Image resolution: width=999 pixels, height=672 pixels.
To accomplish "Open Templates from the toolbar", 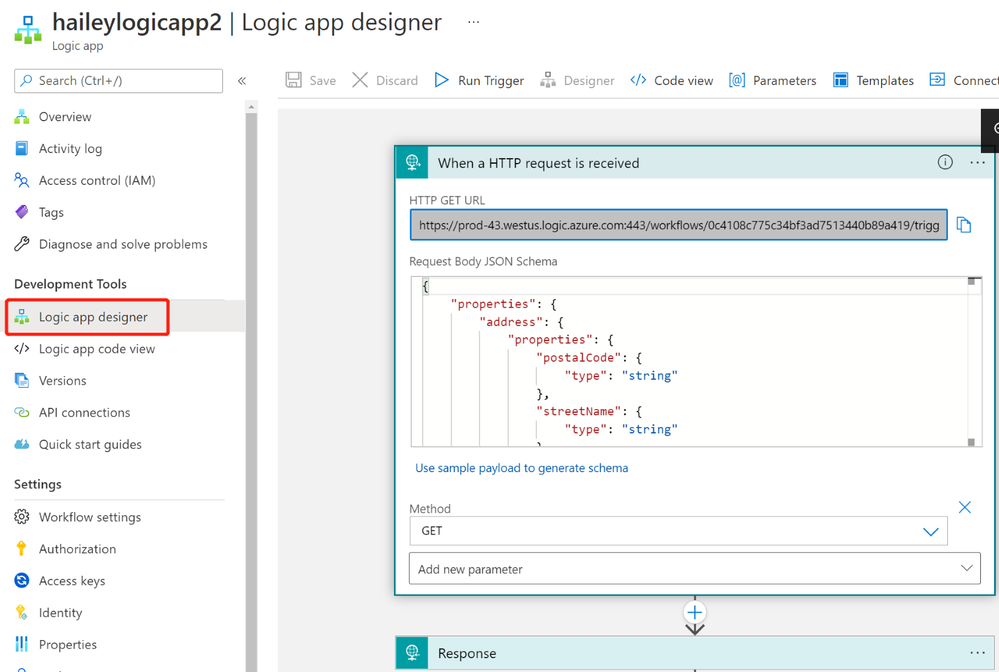I will (x=873, y=80).
